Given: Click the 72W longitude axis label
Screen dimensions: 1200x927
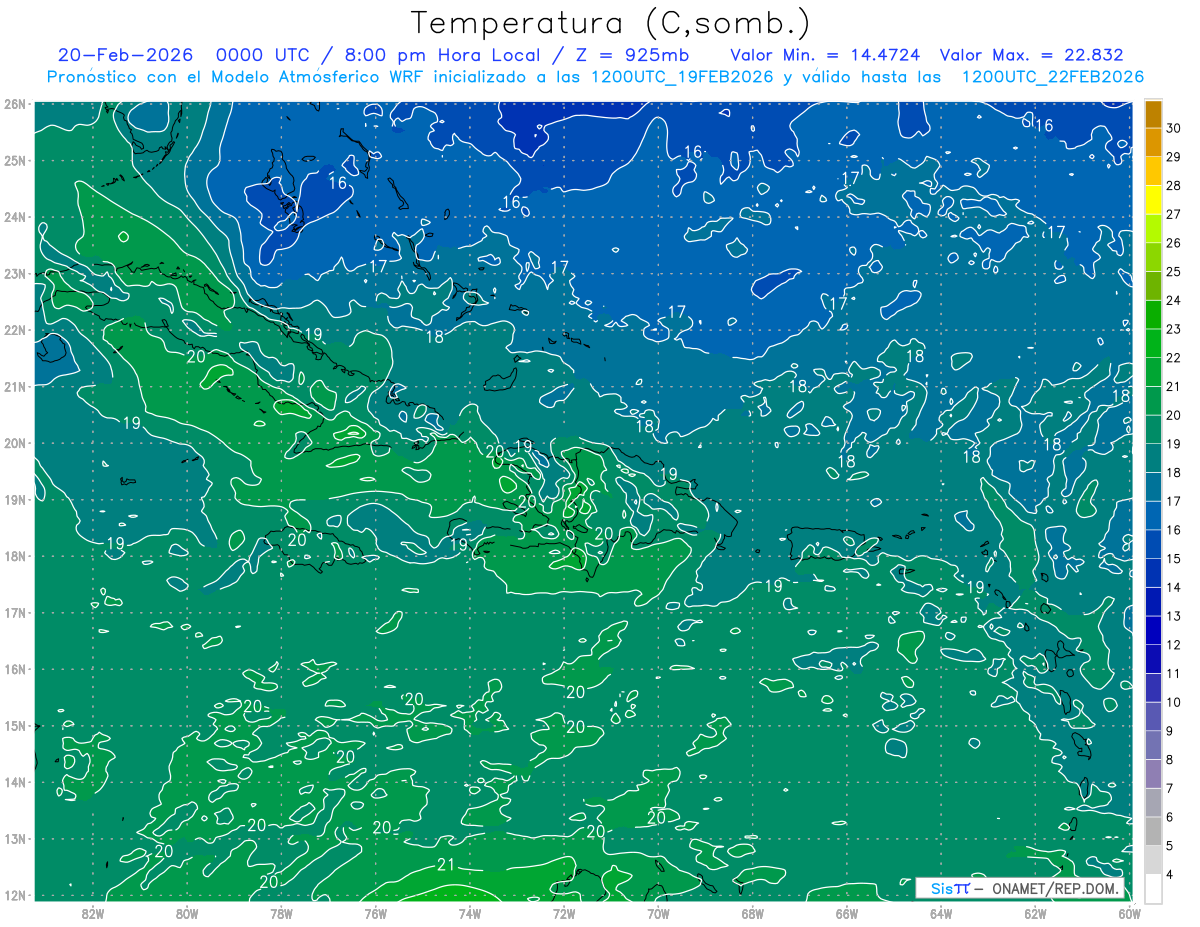Looking at the screenshot, I should [564, 912].
